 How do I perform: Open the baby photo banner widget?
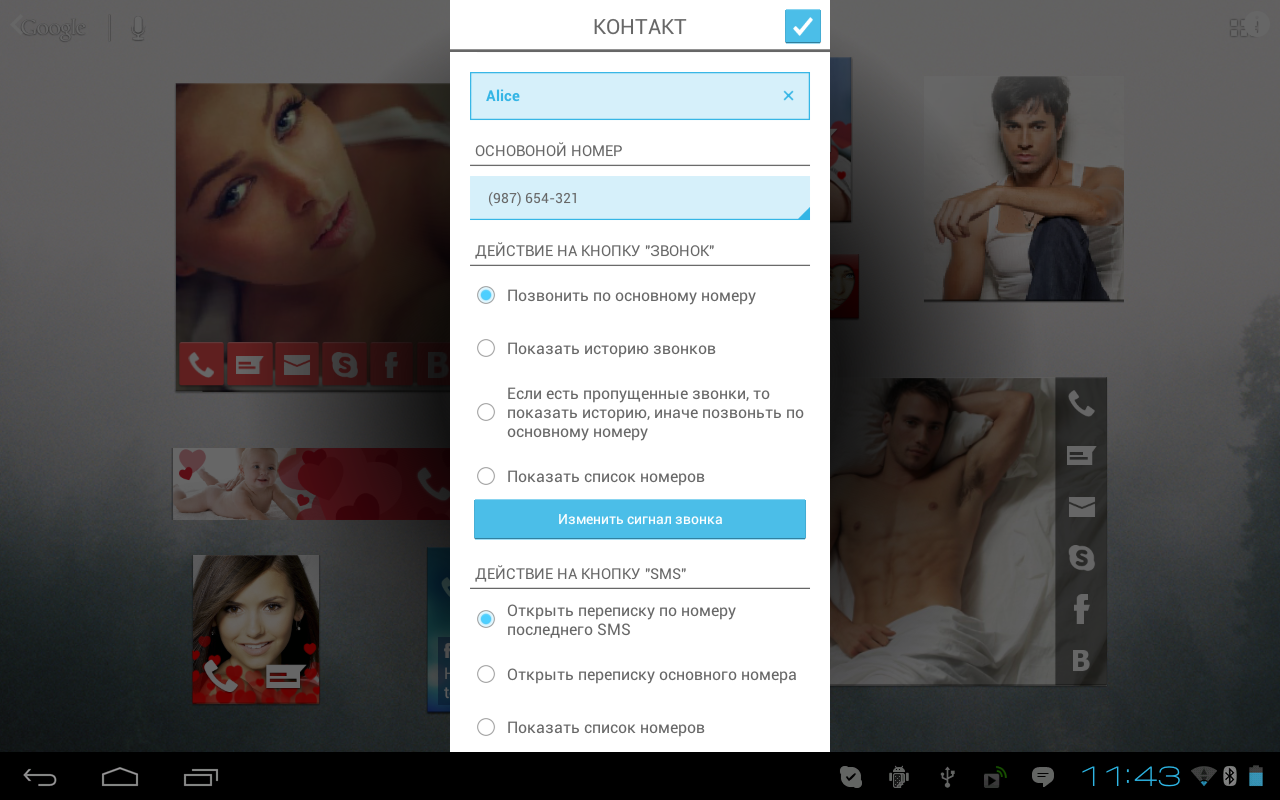tap(311, 484)
